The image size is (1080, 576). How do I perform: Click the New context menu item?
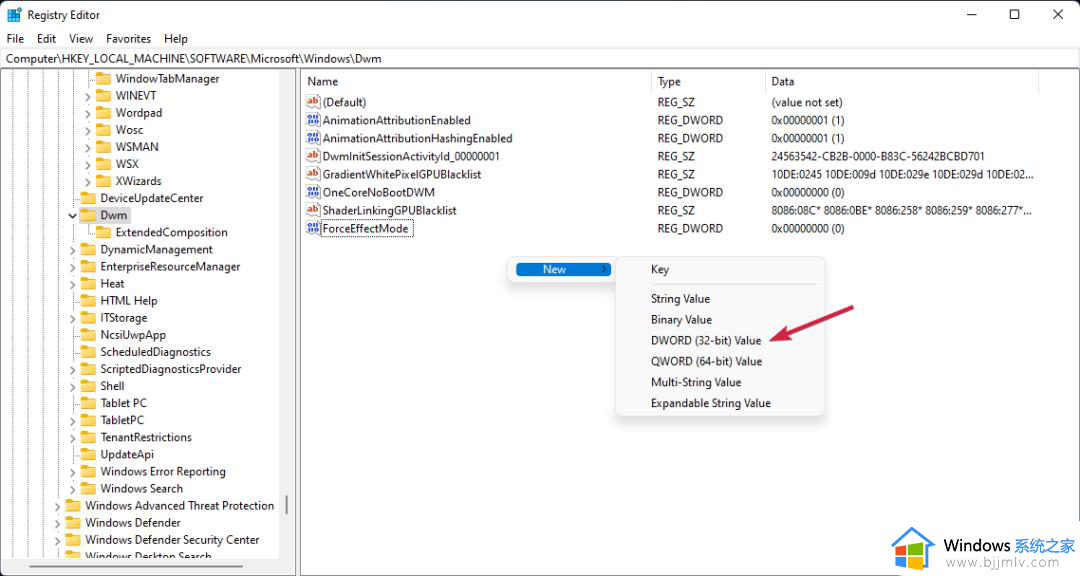pos(563,269)
